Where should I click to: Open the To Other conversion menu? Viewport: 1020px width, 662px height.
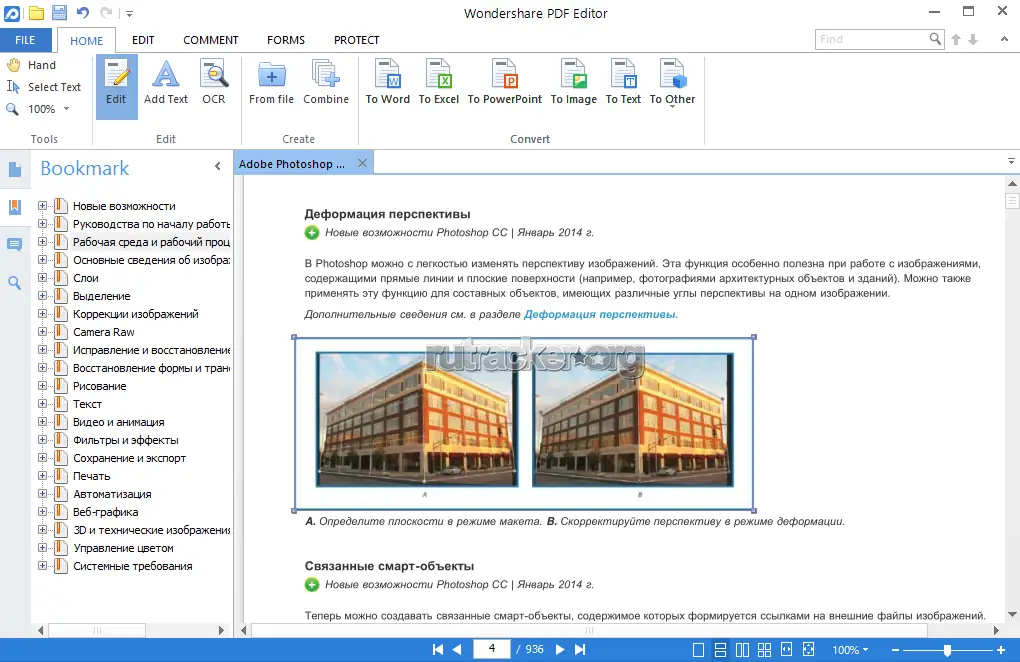click(x=673, y=83)
